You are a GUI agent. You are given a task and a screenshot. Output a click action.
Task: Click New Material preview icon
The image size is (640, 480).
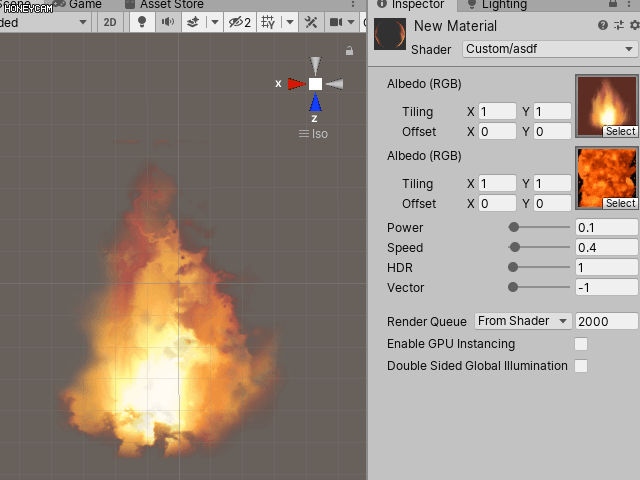(390, 34)
